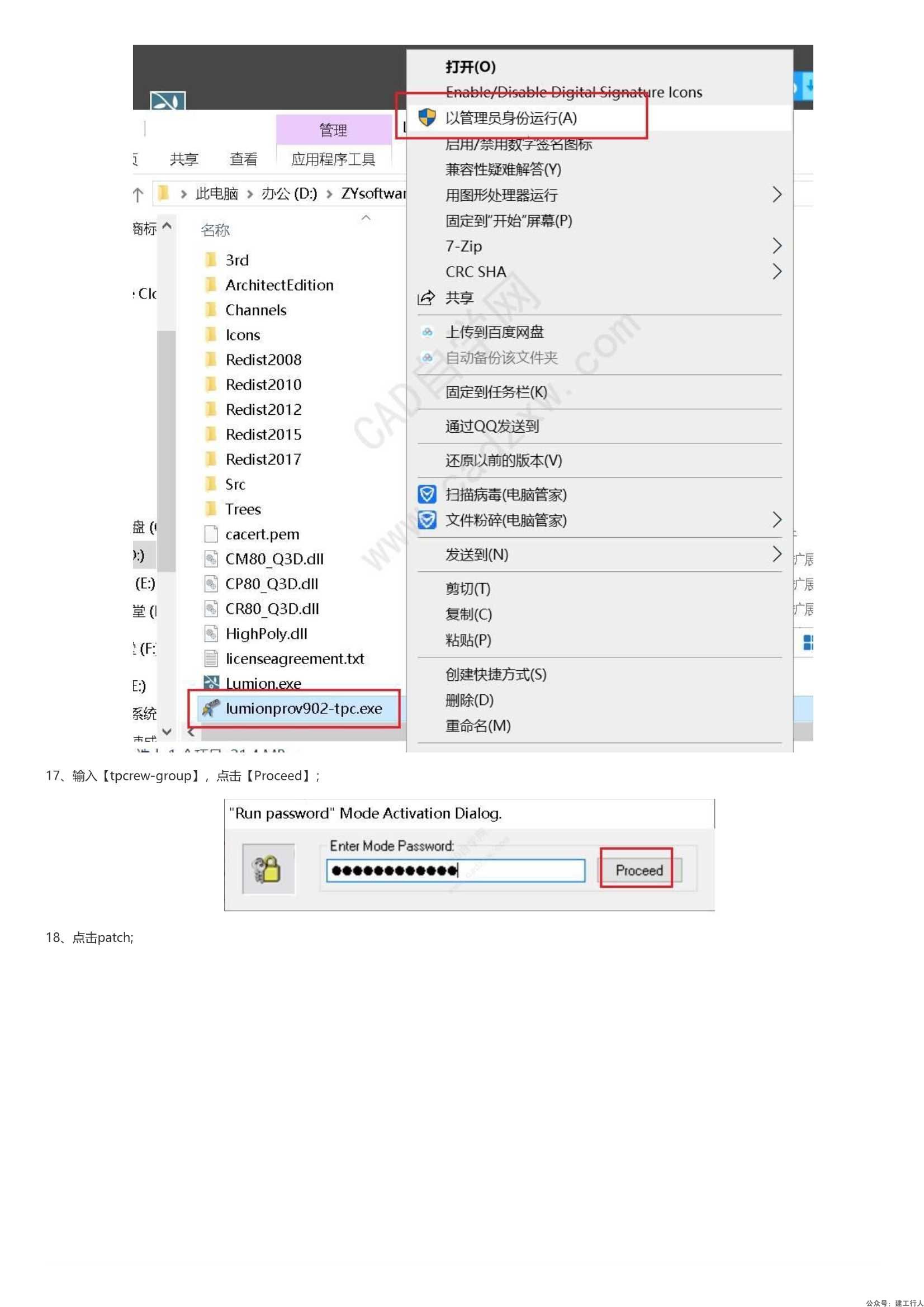Choose 复制(C) from the menu

click(468, 614)
